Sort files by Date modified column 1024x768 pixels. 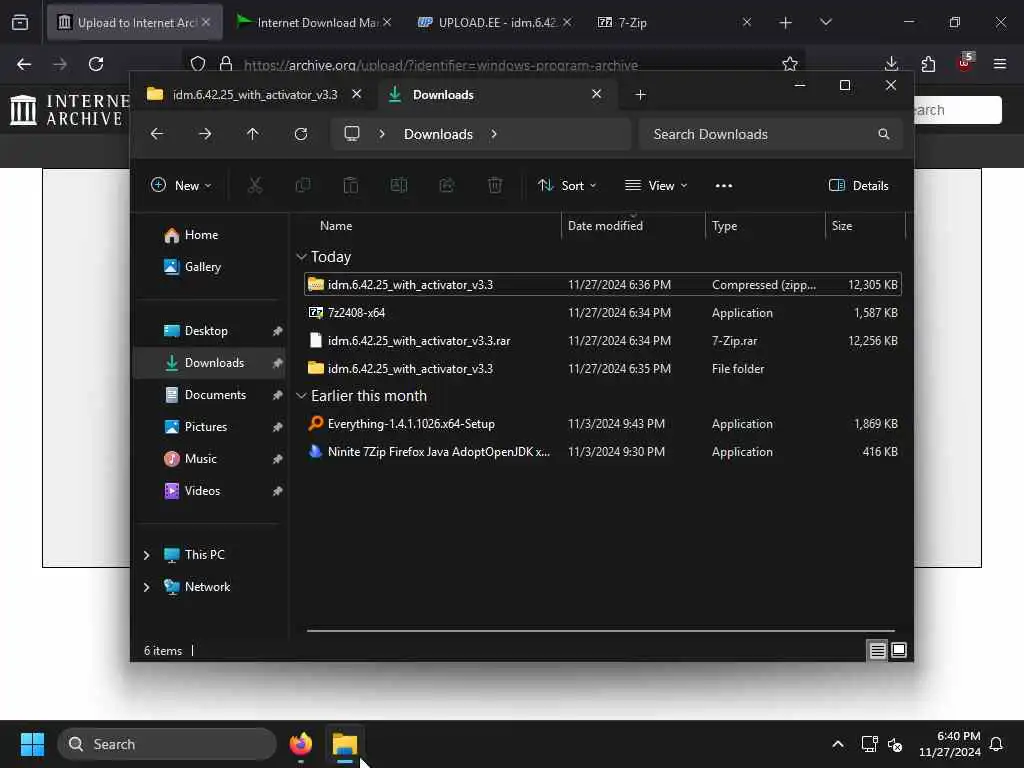605,226
